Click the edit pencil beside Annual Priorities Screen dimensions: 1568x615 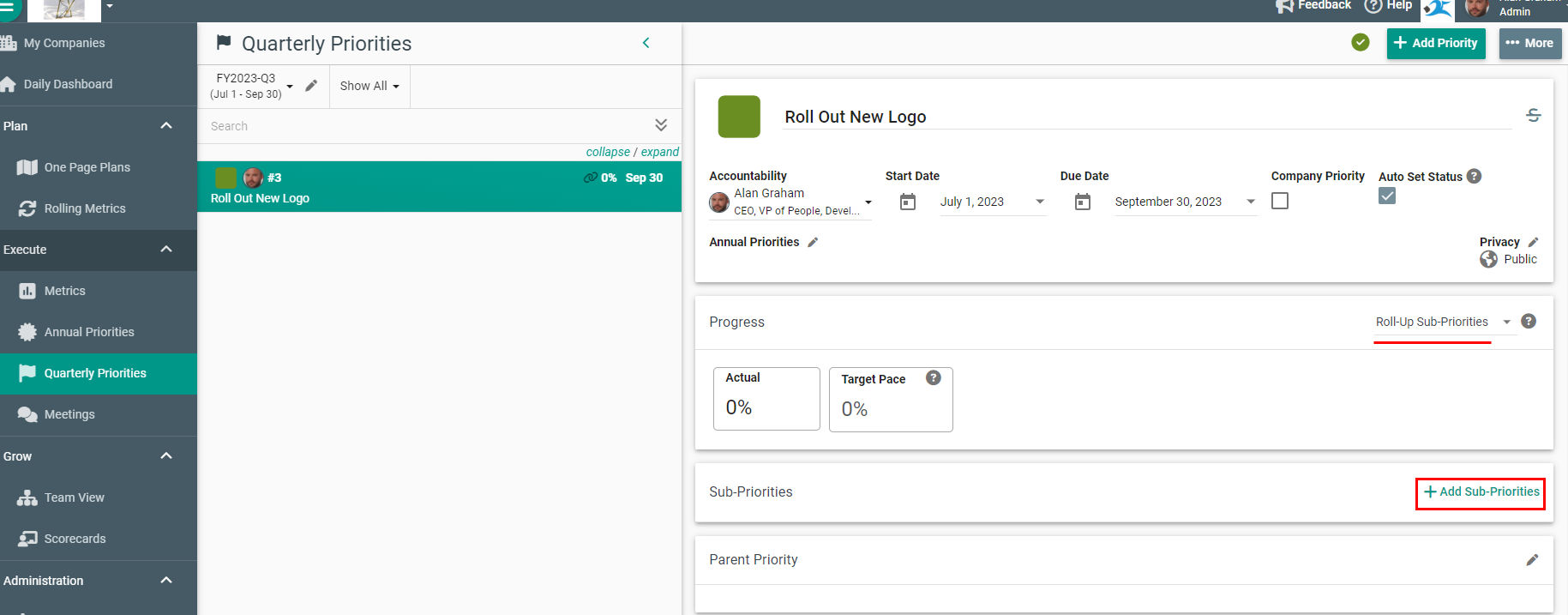tap(813, 243)
